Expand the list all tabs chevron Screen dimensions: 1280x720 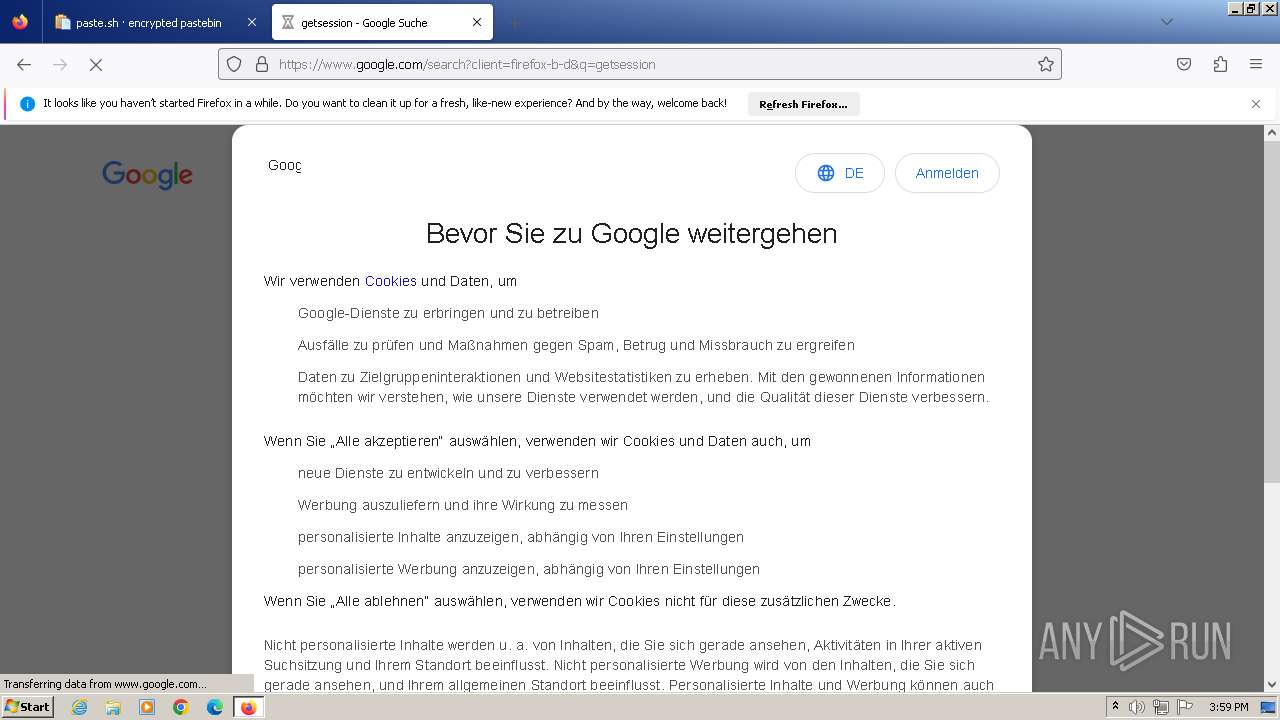[x=1166, y=22]
